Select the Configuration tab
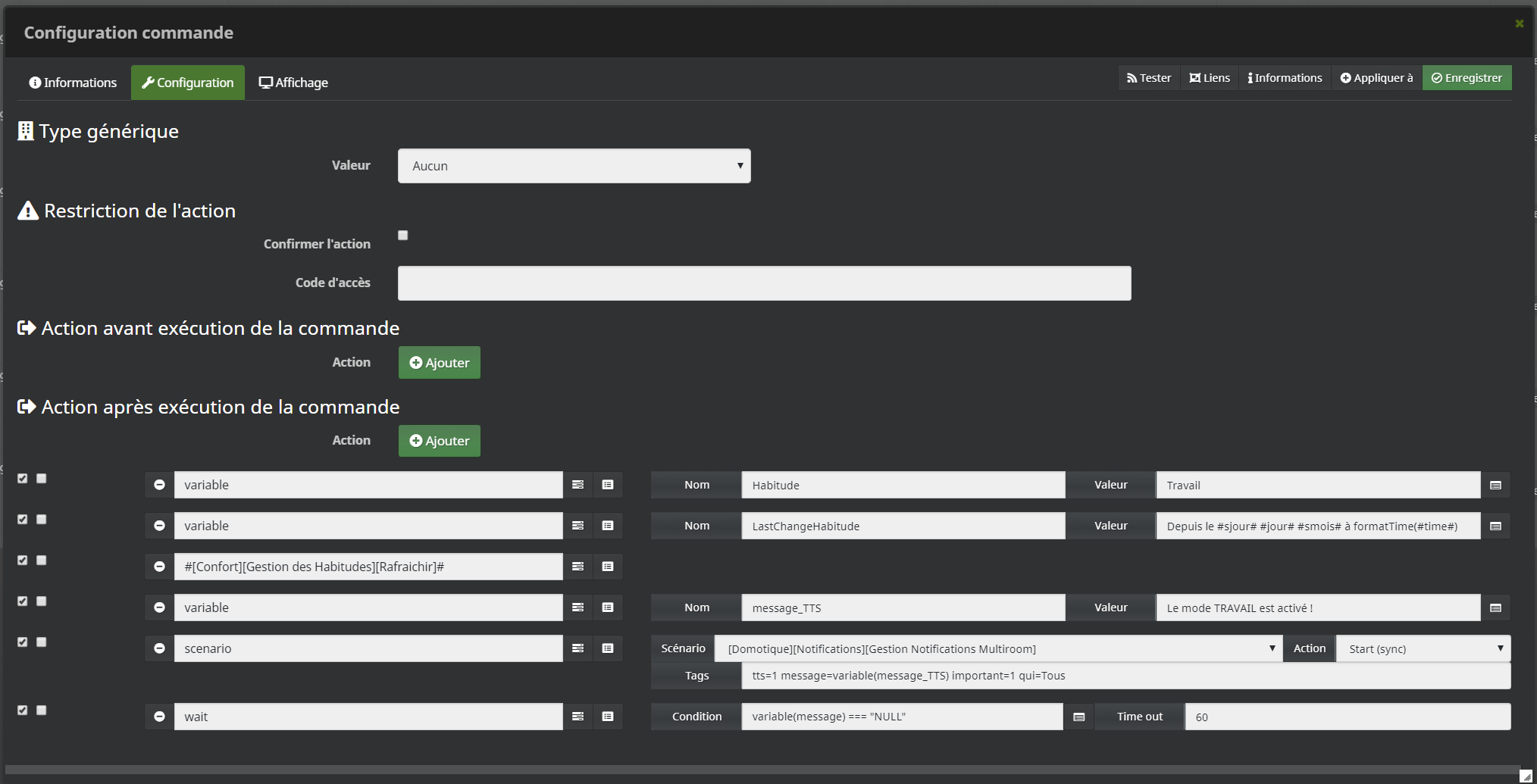The width and height of the screenshot is (1537, 784). click(x=188, y=83)
